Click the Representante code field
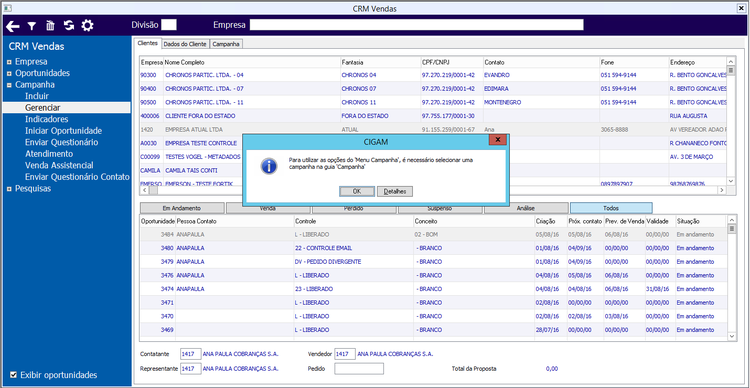Viewport: 750px width, 388px height. pyautogui.click(x=190, y=369)
